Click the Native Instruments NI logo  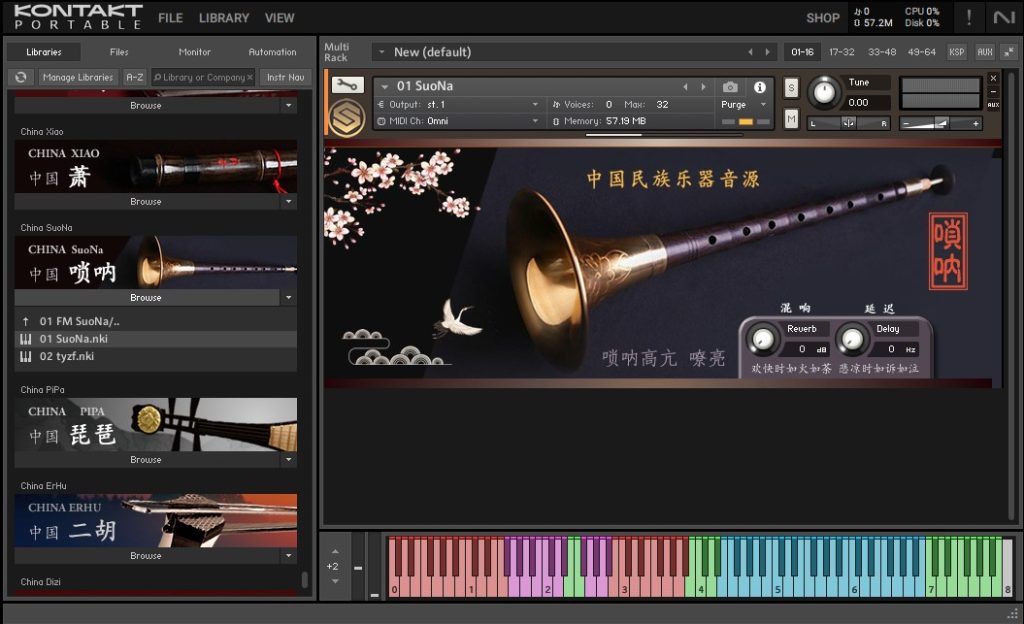[1004, 18]
